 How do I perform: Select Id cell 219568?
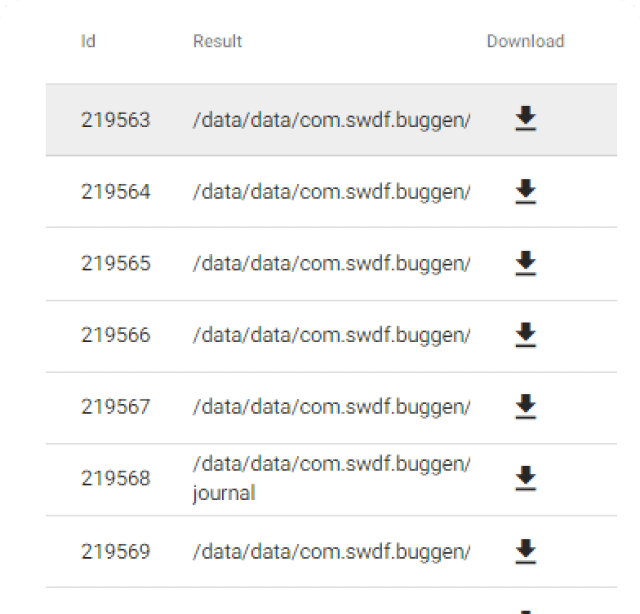116,478
